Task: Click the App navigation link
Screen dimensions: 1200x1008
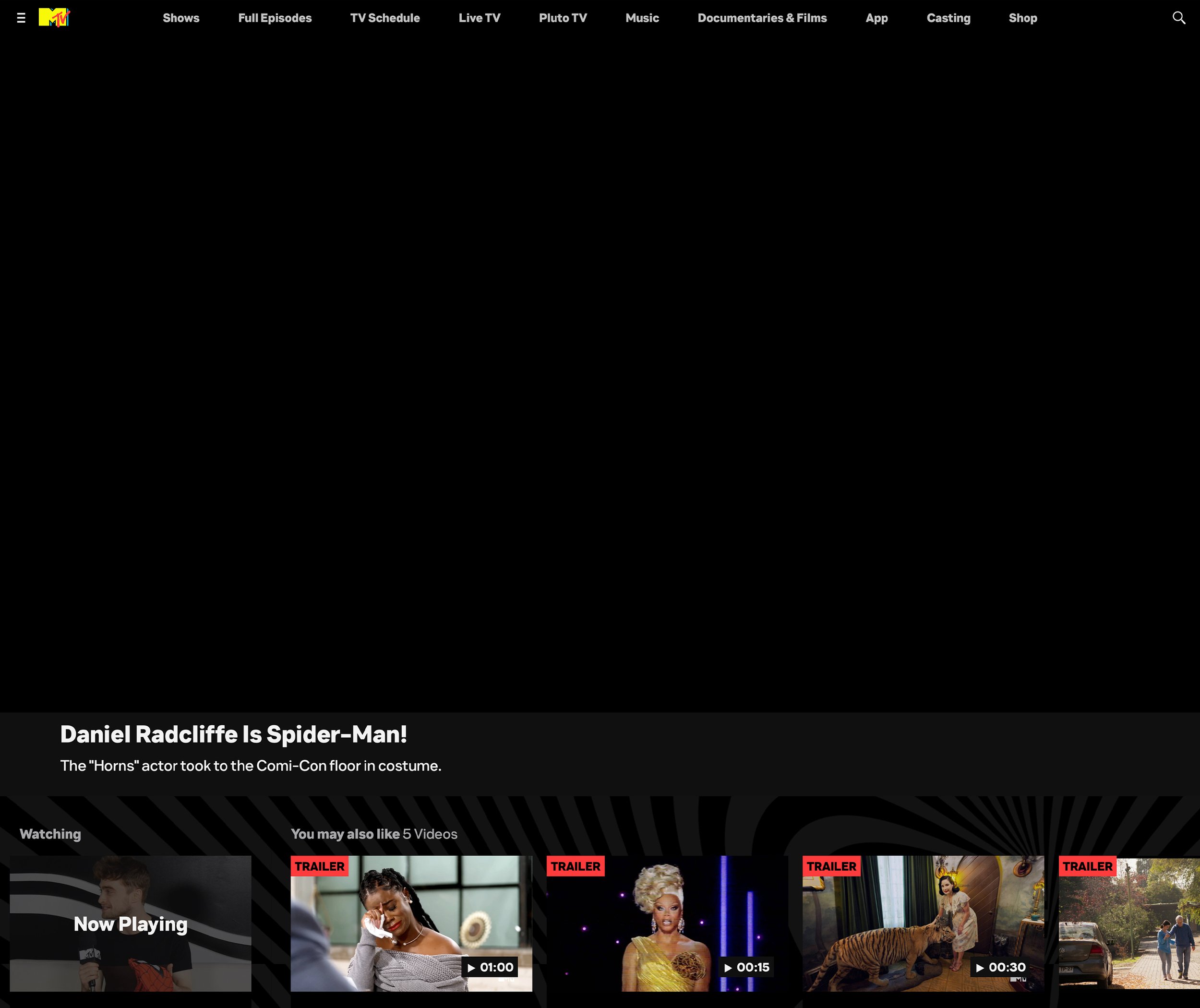Action: click(x=876, y=18)
